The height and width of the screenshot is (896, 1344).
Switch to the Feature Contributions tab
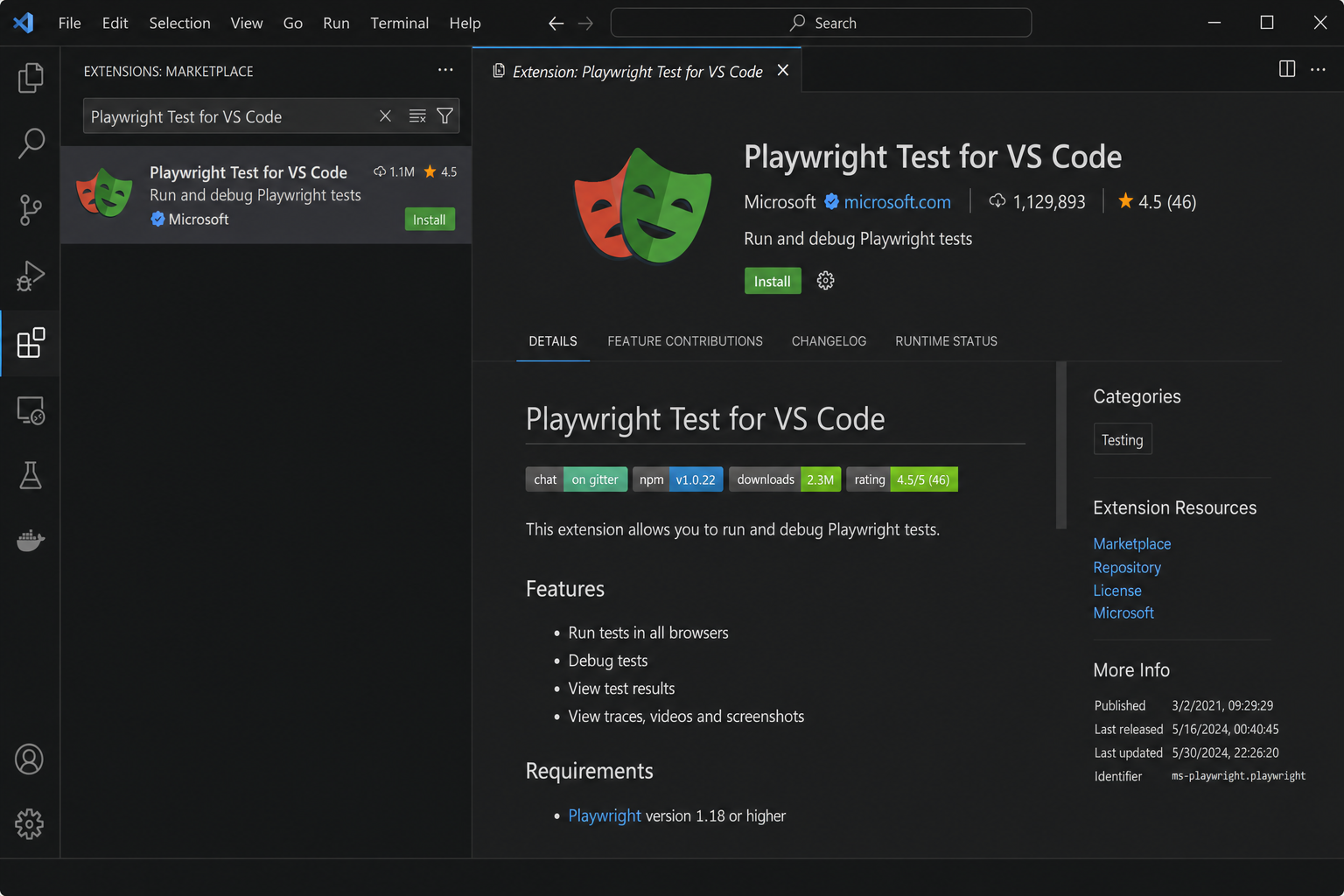(685, 341)
